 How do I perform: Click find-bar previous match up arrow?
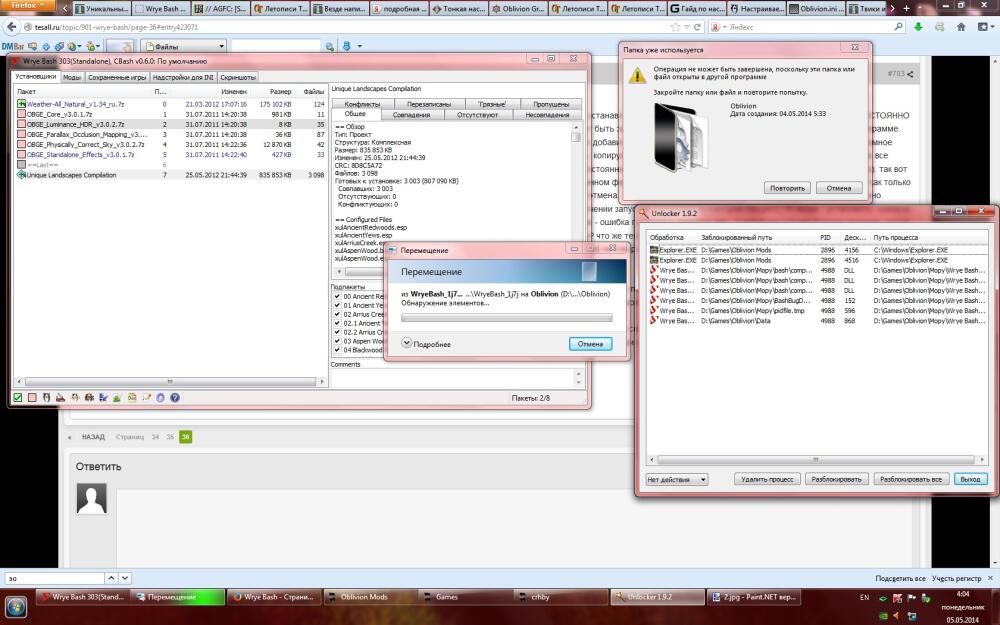pos(111,578)
